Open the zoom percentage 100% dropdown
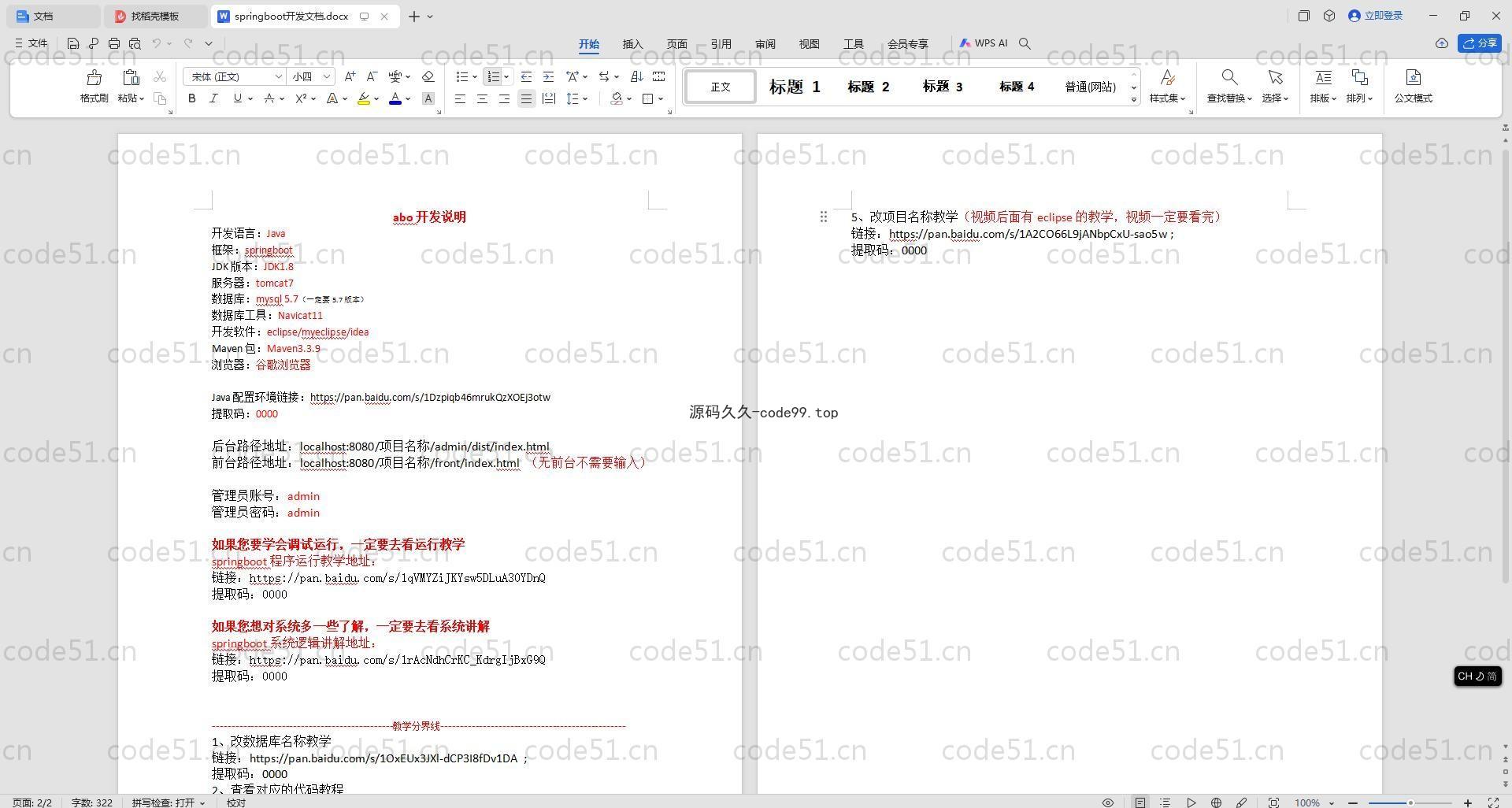The width and height of the screenshot is (1512, 808). tap(1314, 802)
